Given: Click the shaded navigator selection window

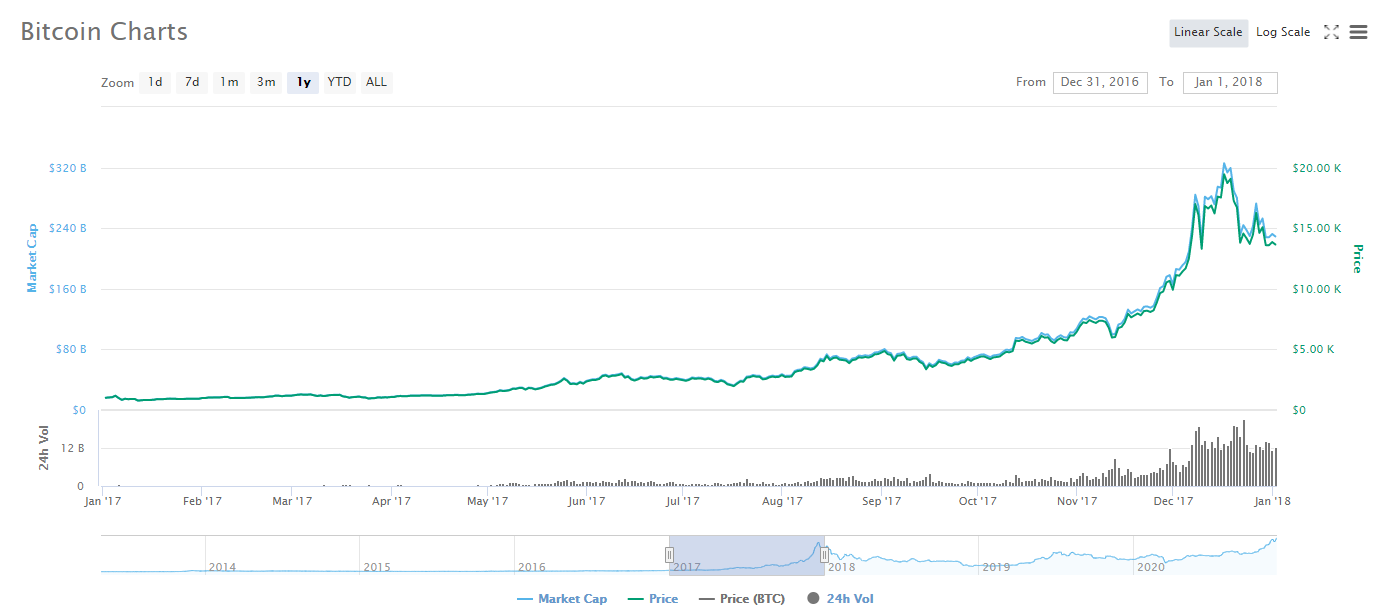Looking at the screenshot, I should [747, 555].
